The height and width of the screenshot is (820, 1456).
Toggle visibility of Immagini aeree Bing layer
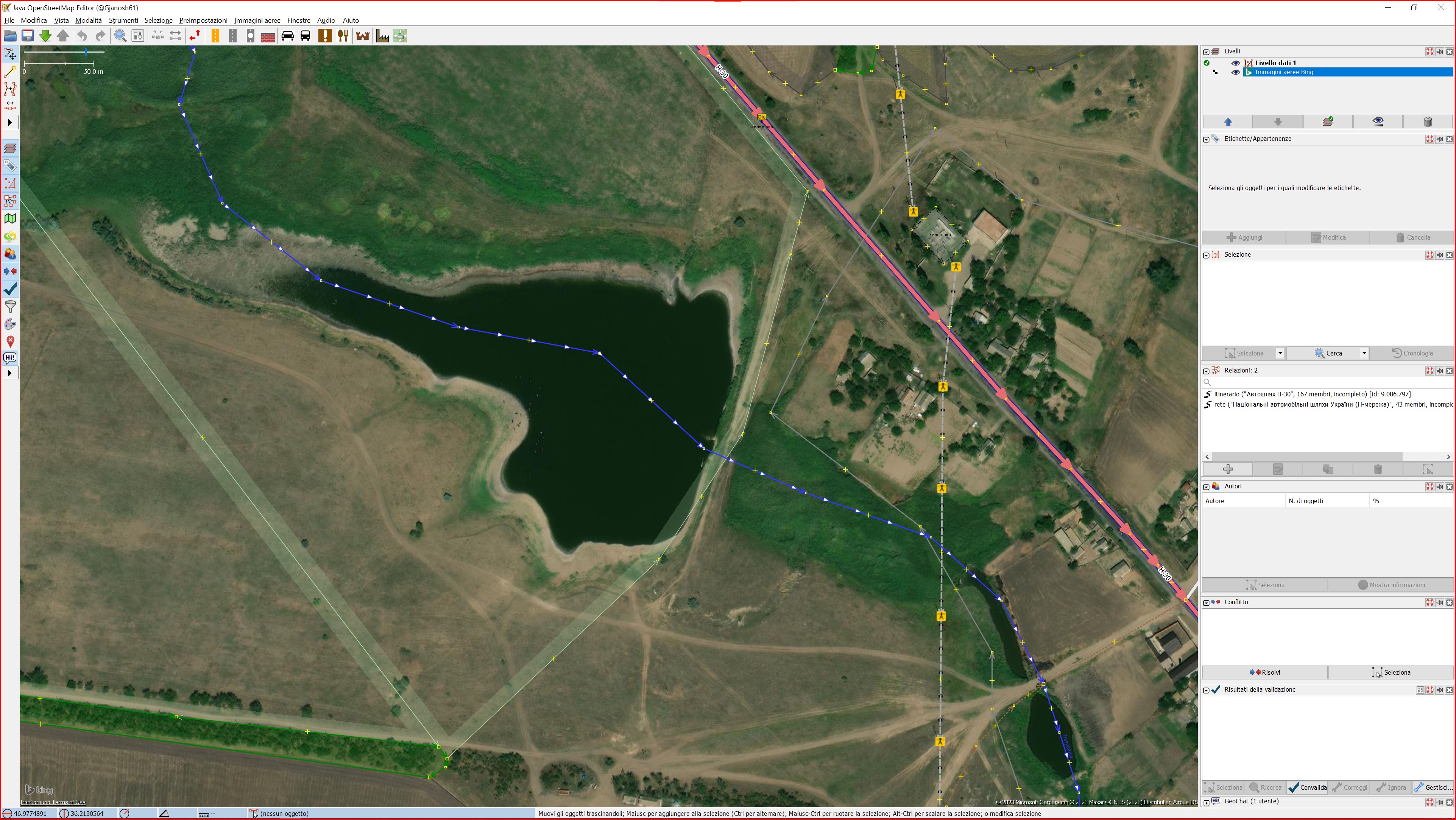(x=1236, y=72)
